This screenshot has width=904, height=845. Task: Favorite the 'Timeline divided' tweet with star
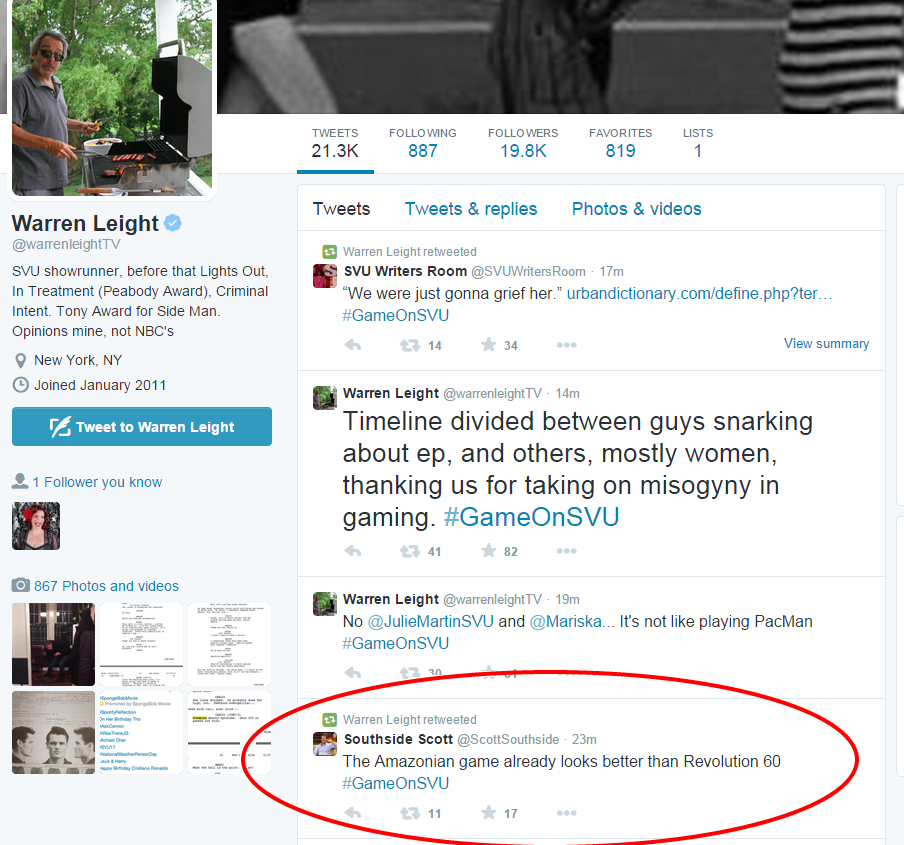488,551
